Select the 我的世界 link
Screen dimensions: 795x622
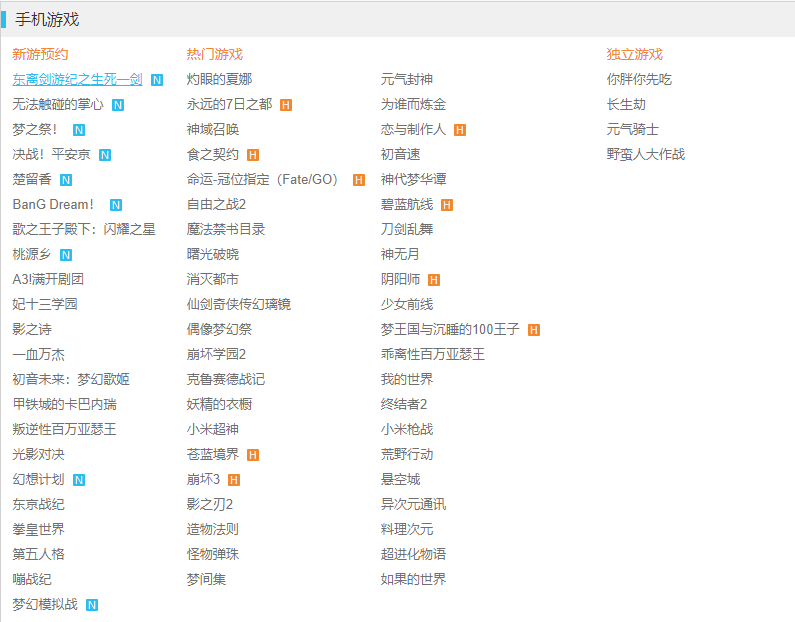click(407, 380)
